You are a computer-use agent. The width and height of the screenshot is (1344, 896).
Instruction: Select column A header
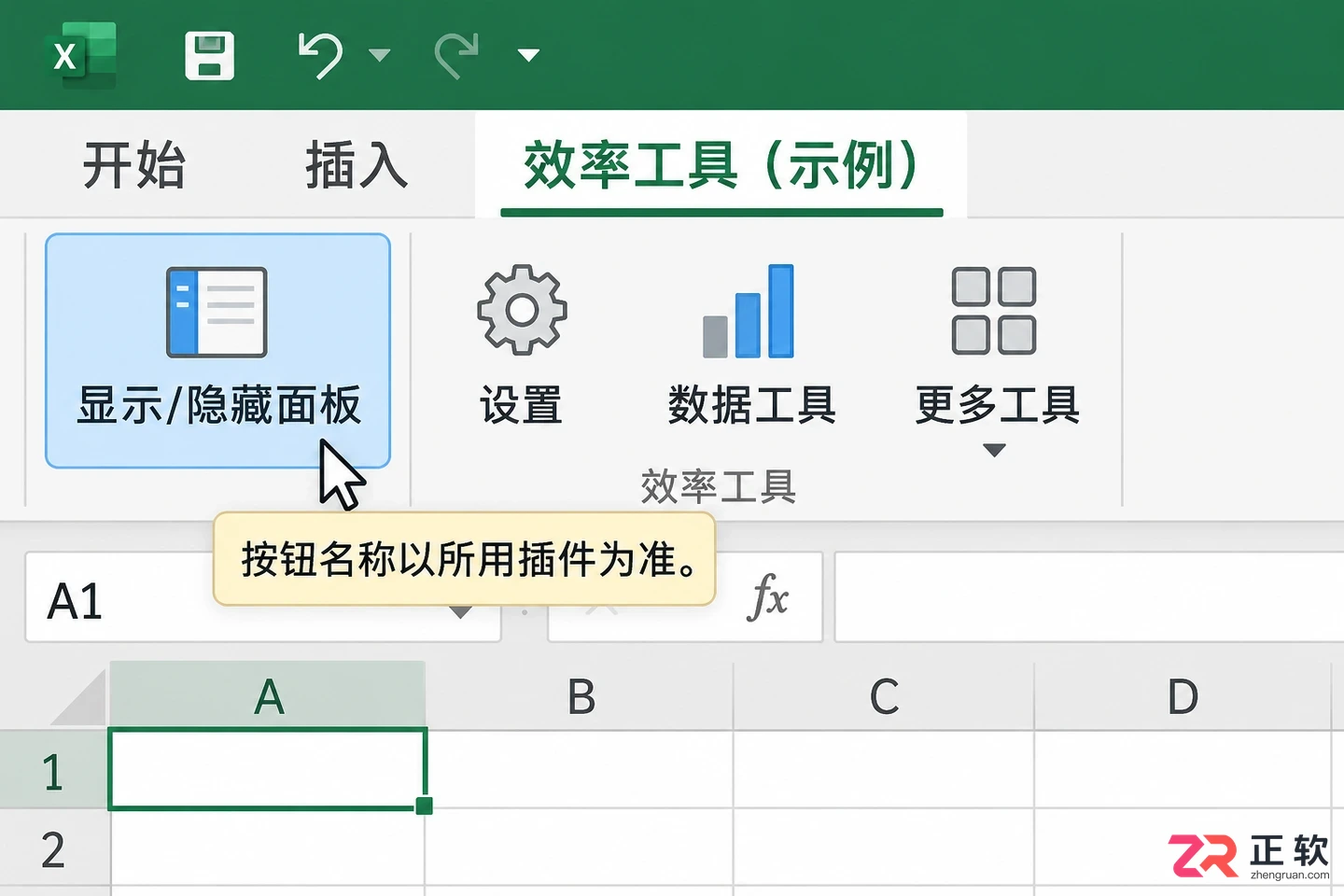(x=268, y=695)
